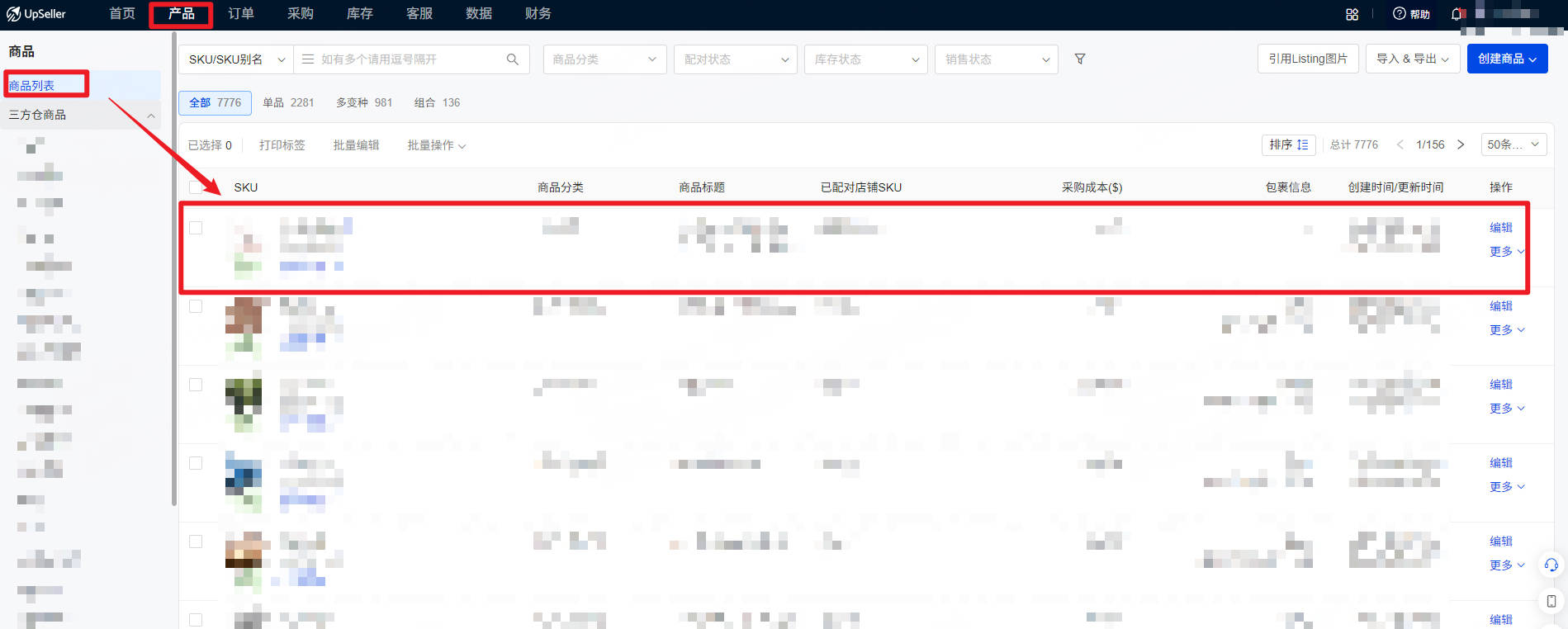Open the 商品分类 filter dropdown
The height and width of the screenshot is (629, 1568).
coord(604,59)
